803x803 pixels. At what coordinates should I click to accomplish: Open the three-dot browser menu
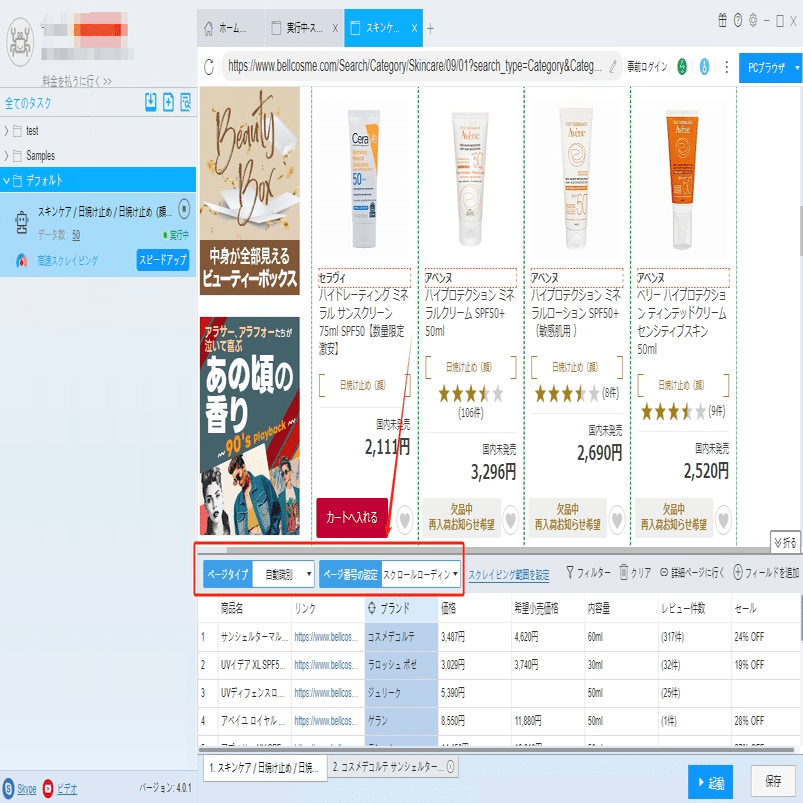726,67
